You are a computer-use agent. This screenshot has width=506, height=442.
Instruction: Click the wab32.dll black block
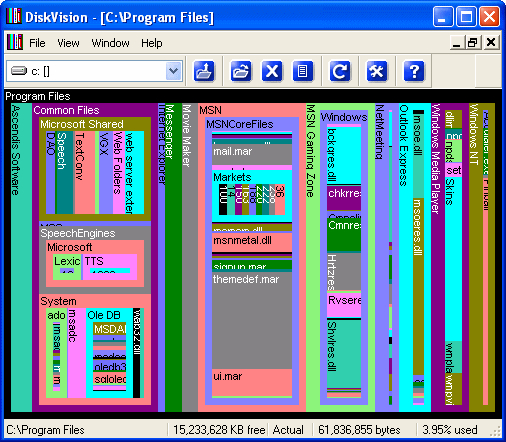tap(137, 353)
